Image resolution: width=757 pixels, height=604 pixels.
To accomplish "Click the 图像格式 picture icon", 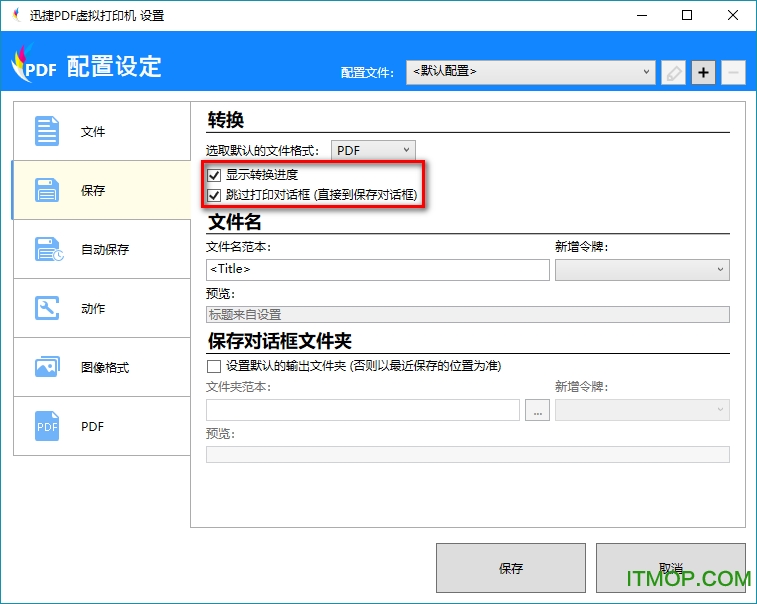I will tap(47, 367).
